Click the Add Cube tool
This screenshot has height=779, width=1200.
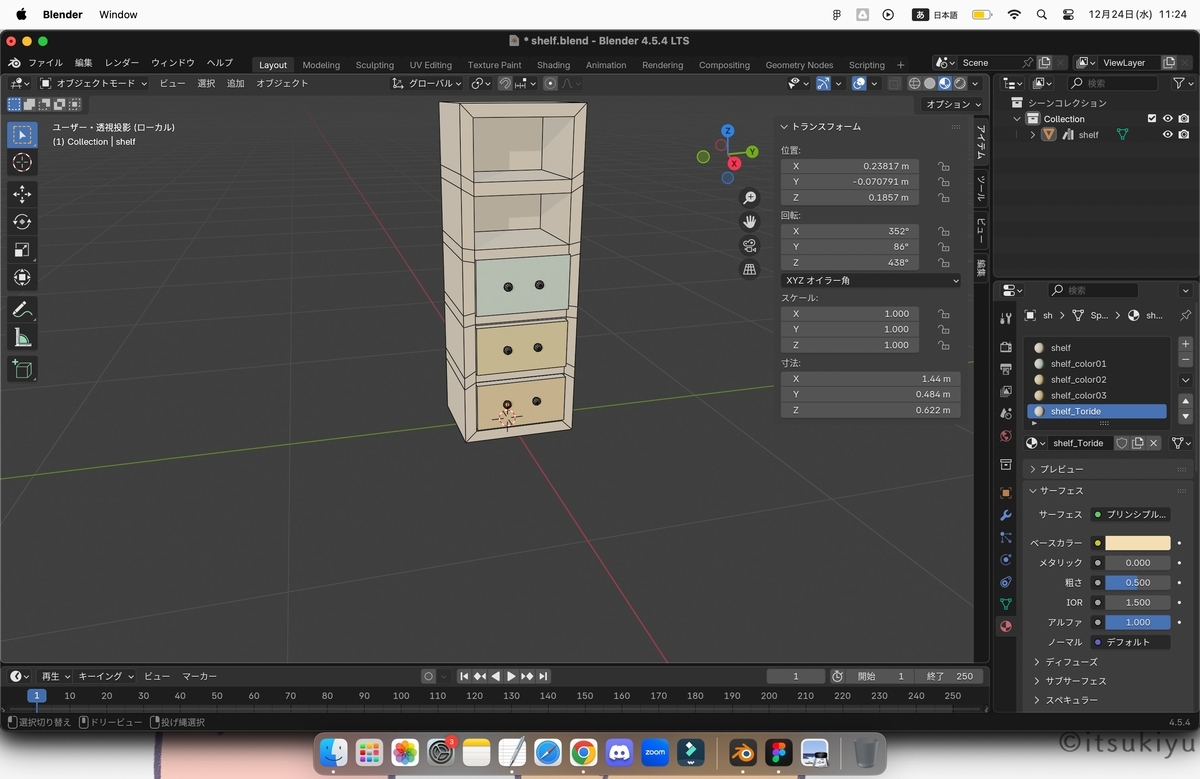point(22,369)
